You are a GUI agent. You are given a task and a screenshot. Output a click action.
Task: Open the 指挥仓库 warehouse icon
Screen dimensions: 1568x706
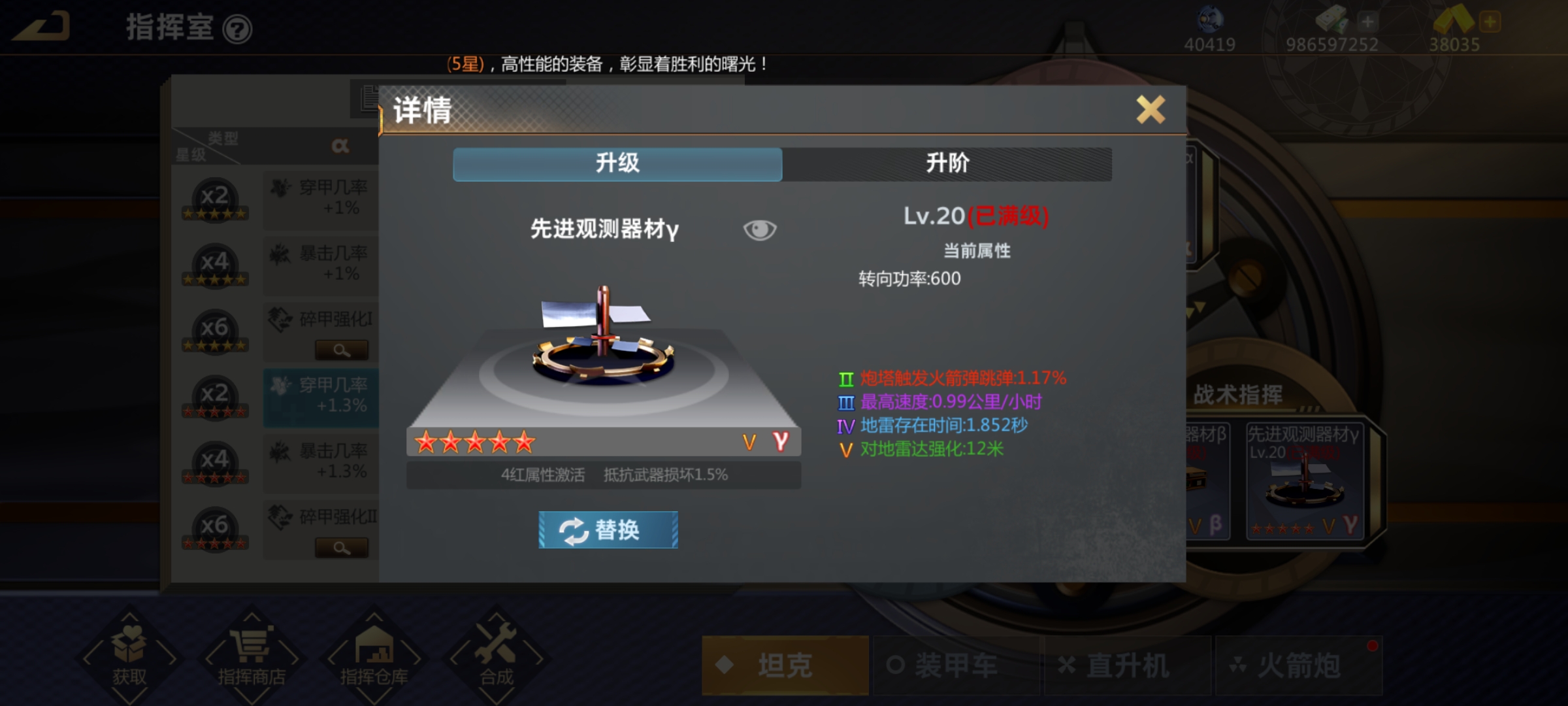coord(374,656)
